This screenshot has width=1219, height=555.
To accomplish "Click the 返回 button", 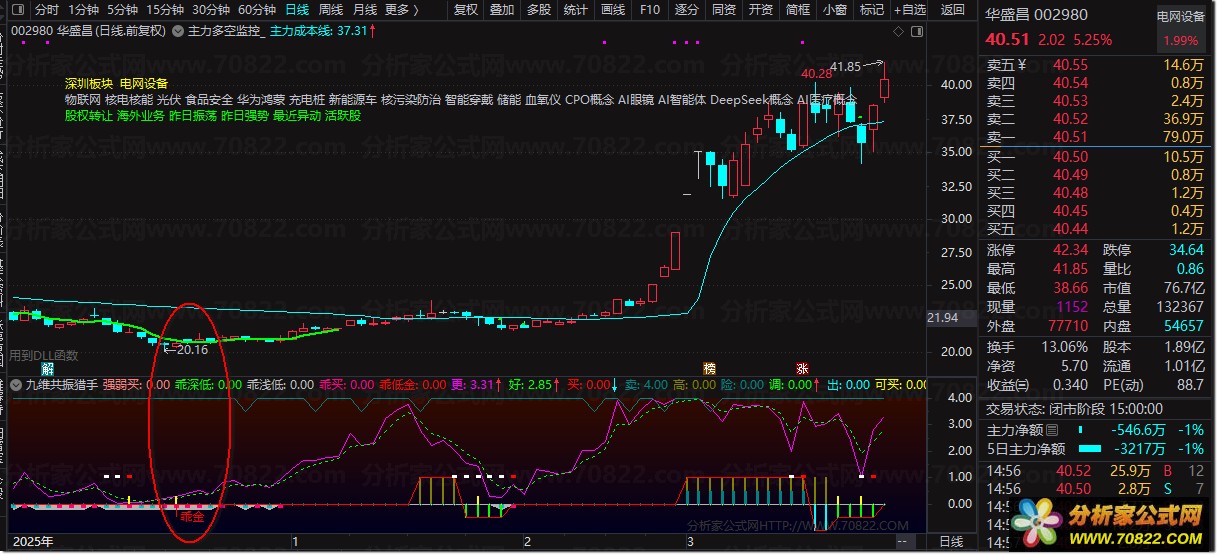I will 952,10.
